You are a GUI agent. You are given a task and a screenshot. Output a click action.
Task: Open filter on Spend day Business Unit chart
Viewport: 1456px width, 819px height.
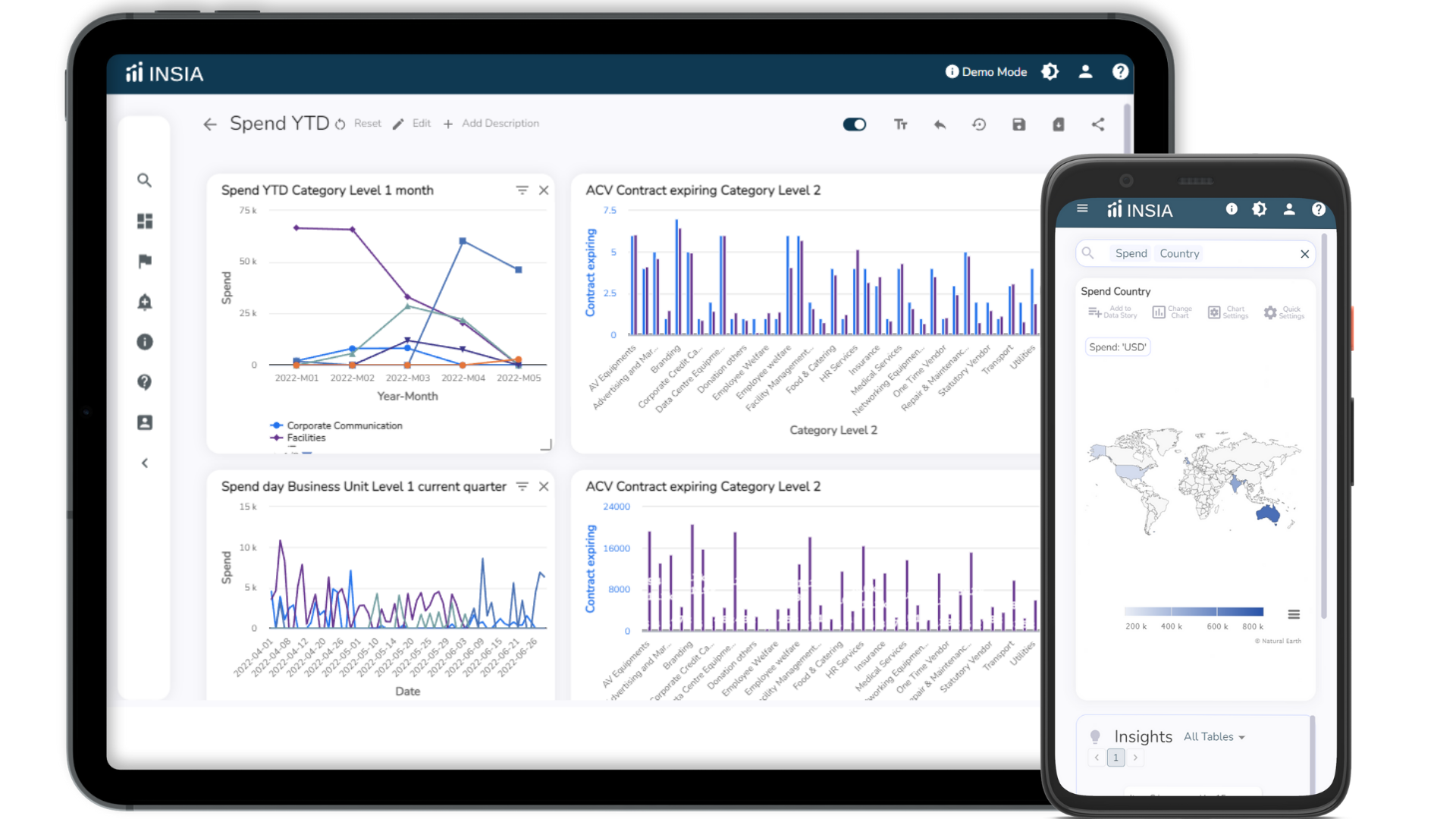point(522,486)
